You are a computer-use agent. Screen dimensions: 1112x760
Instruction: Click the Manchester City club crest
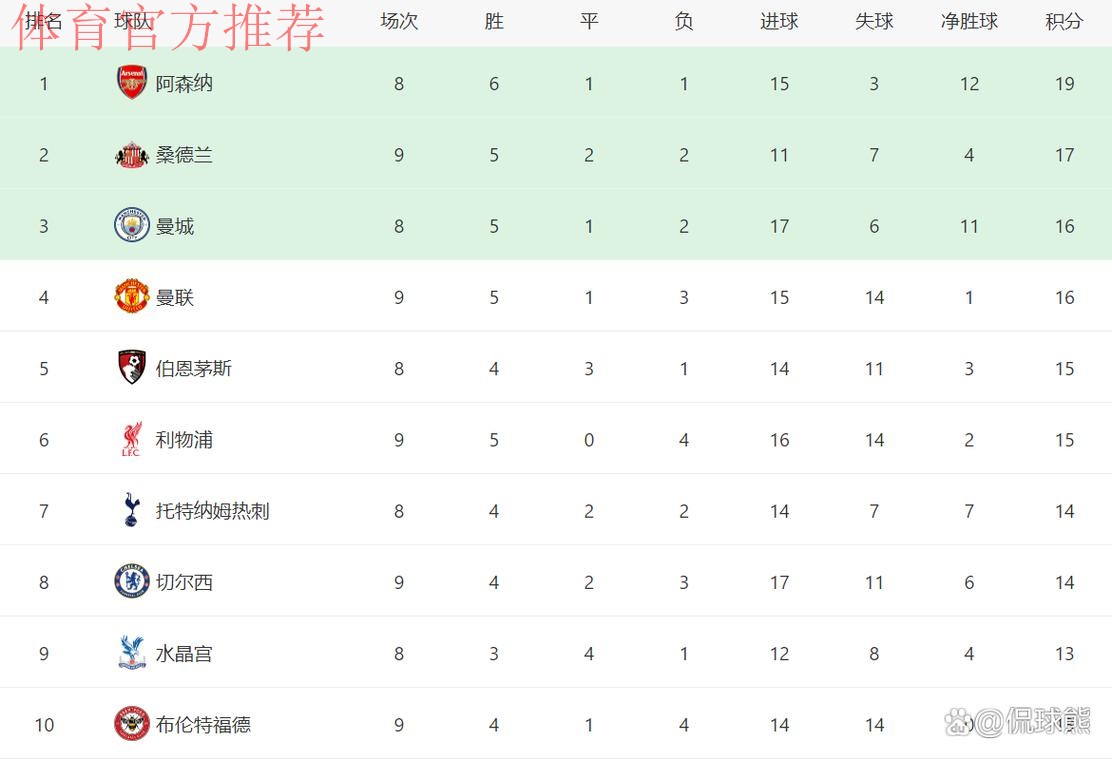131,226
